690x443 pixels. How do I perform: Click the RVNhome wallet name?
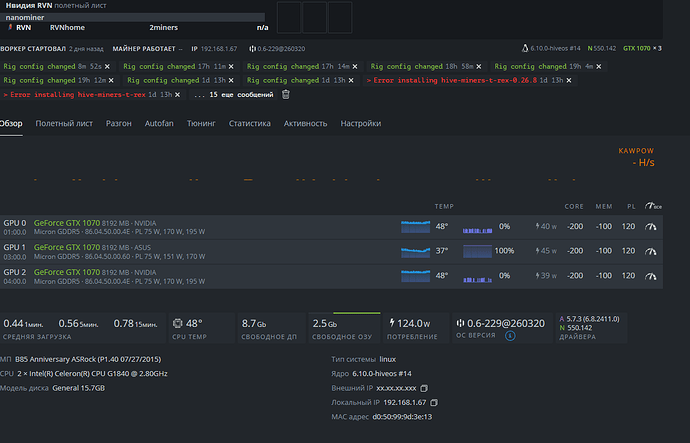67,27
